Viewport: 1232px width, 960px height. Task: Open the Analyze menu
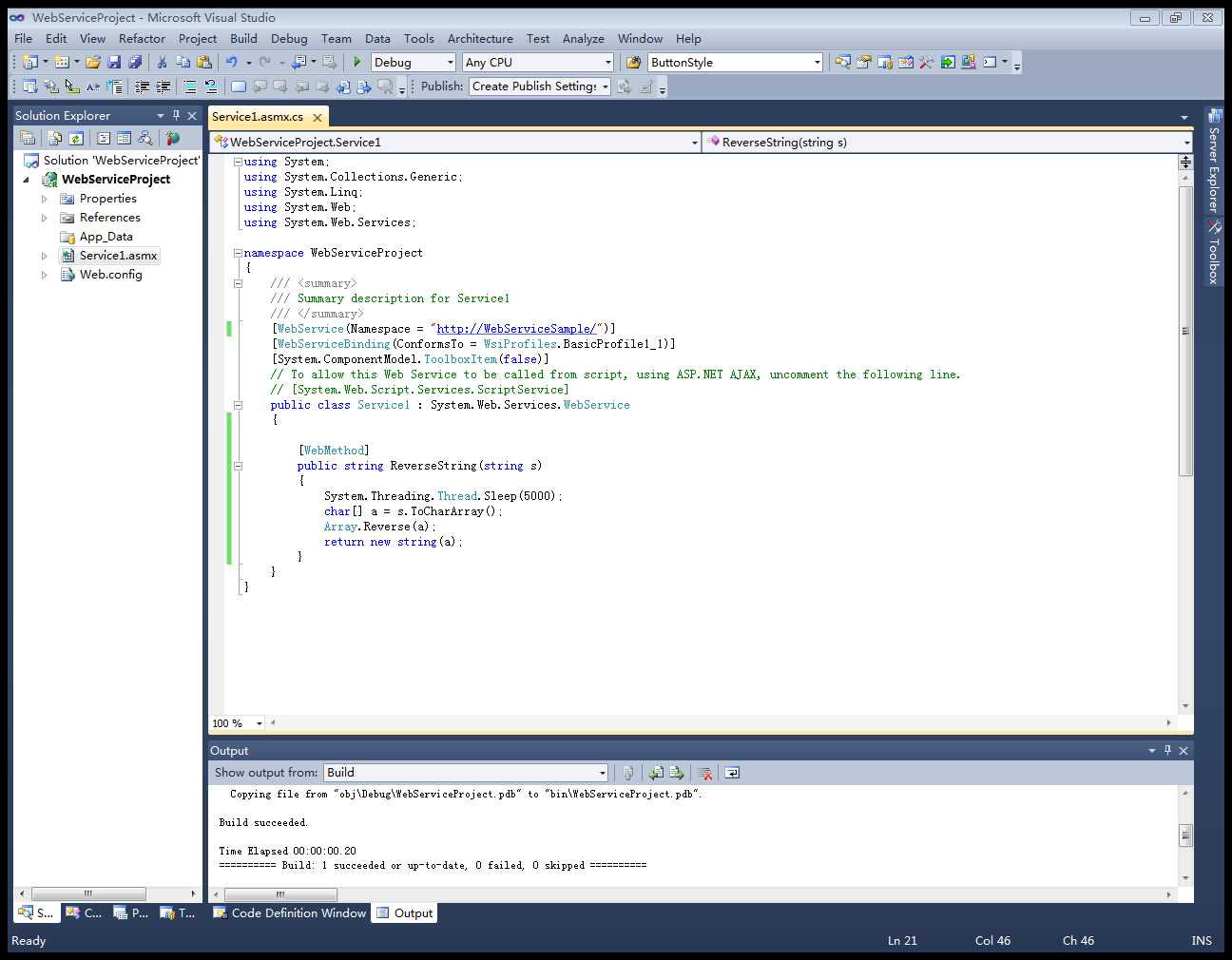(583, 38)
